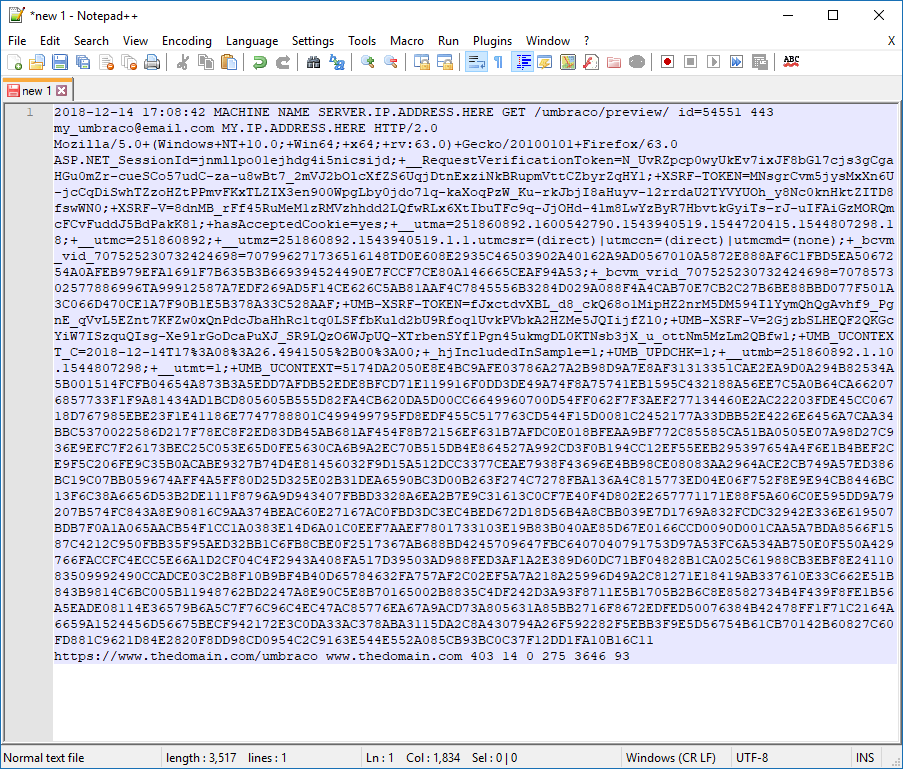
Task: Play back the recorded macro
Action: click(714, 62)
